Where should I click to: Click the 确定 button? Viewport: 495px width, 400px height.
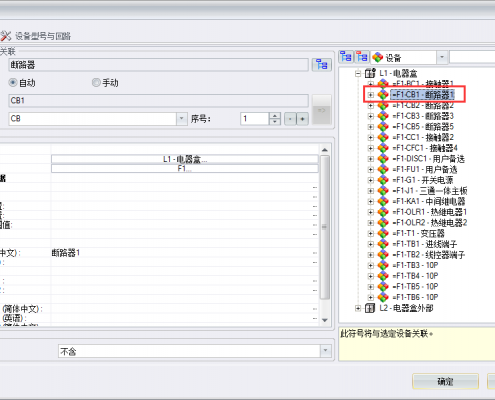click(445, 381)
